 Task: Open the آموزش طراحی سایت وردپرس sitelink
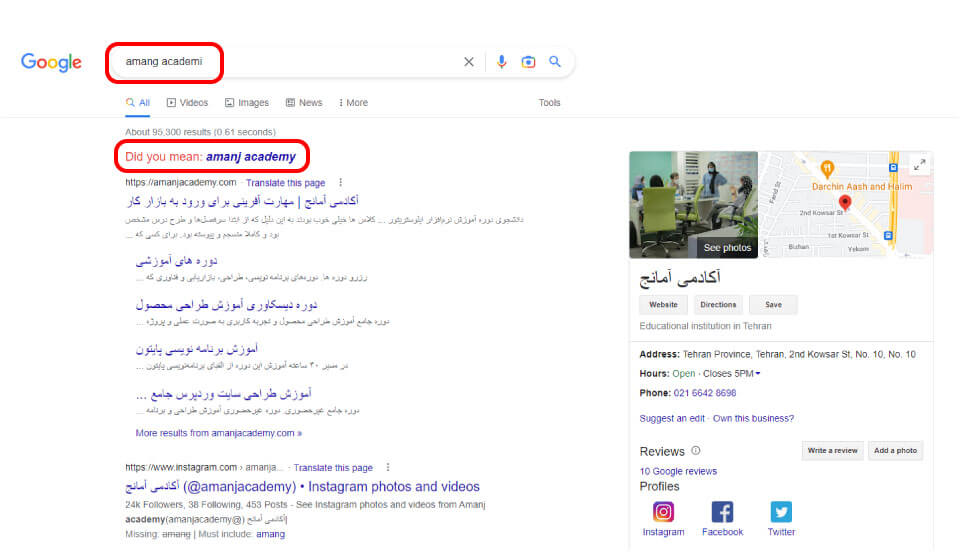tap(223, 393)
